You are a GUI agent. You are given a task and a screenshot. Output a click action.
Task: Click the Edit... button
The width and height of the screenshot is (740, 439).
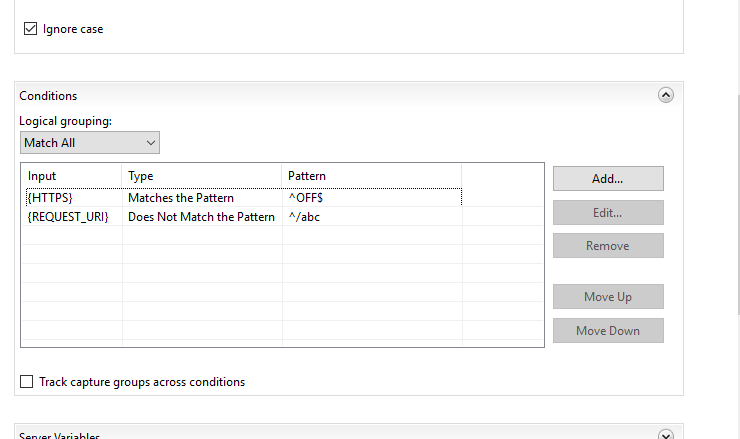607,213
